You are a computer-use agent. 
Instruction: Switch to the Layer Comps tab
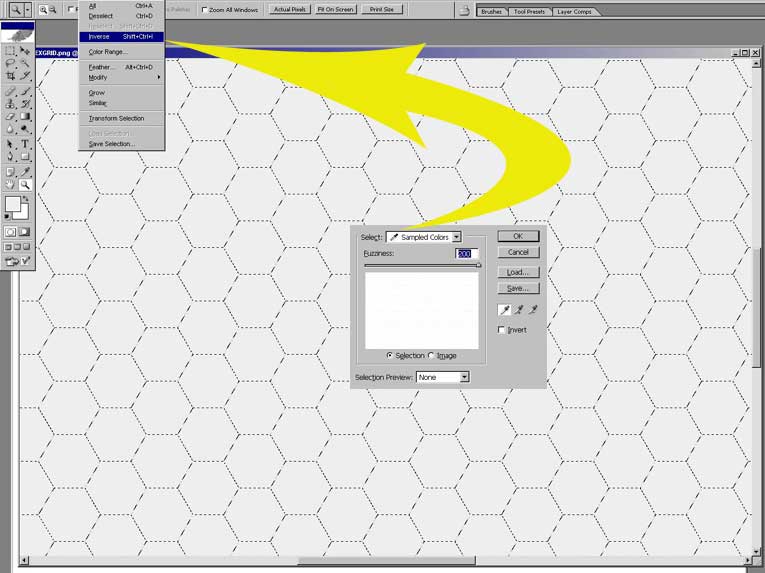[574, 11]
